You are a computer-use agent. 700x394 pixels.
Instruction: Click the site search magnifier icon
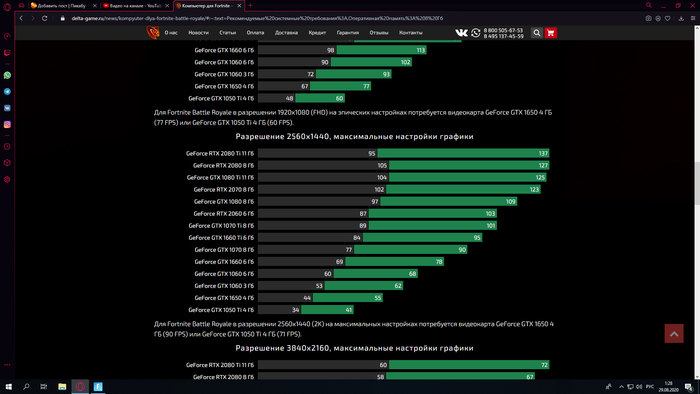click(537, 33)
